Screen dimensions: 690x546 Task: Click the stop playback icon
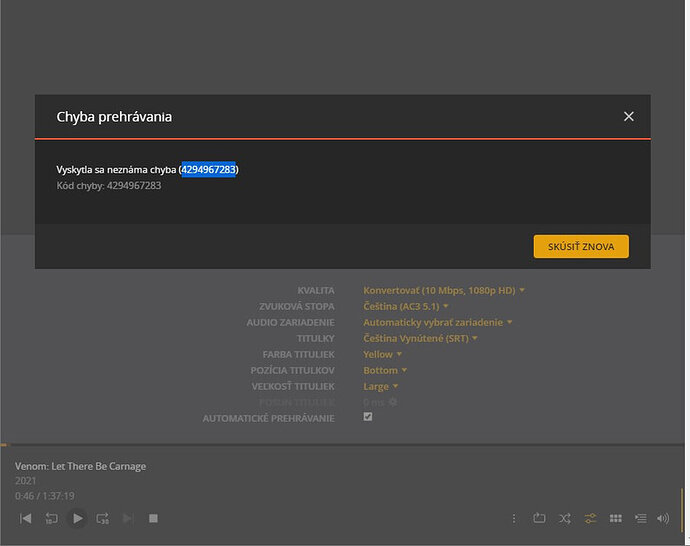click(x=153, y=518)
